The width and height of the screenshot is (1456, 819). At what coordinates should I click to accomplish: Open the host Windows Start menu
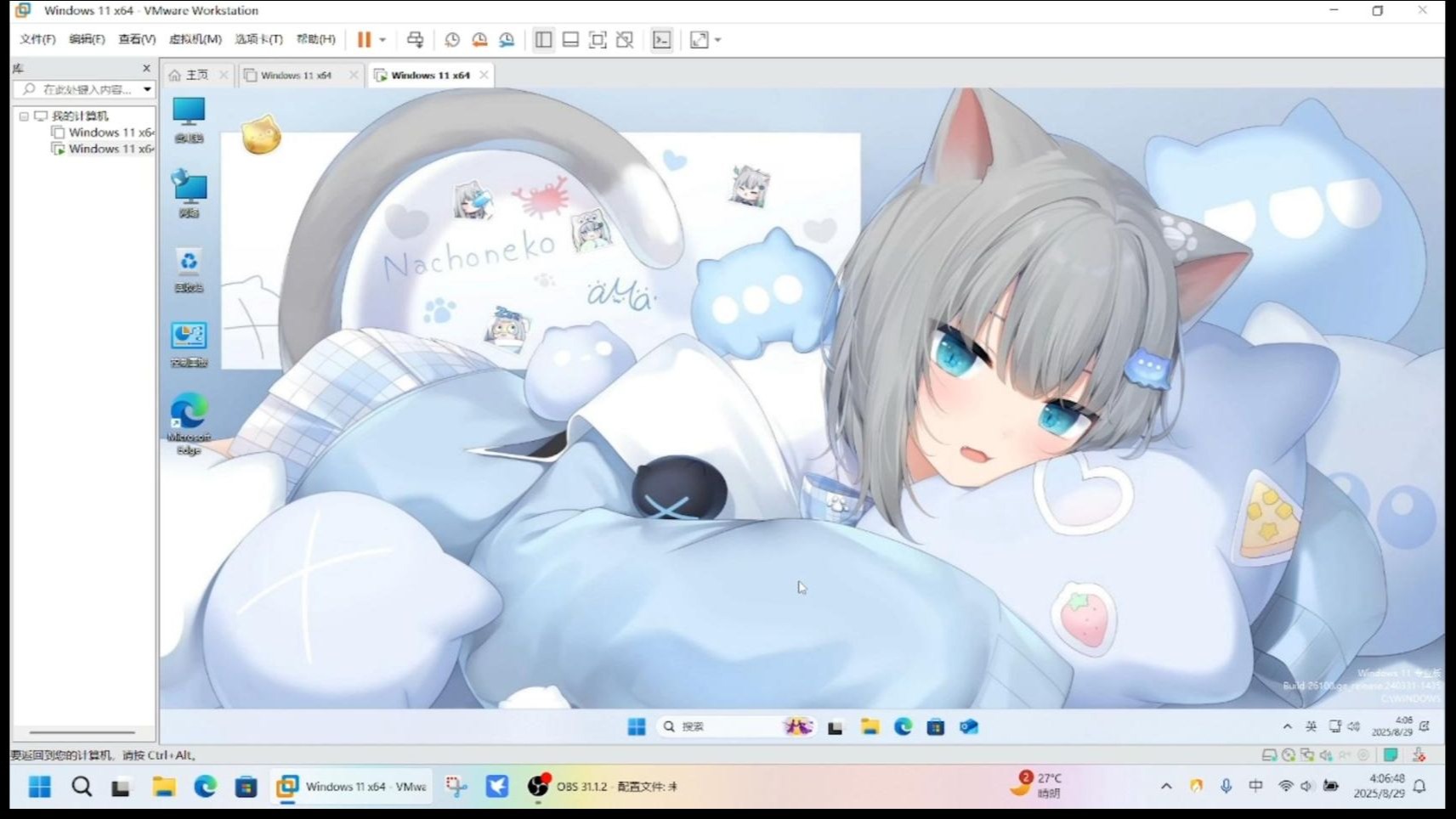coord(40,787)
